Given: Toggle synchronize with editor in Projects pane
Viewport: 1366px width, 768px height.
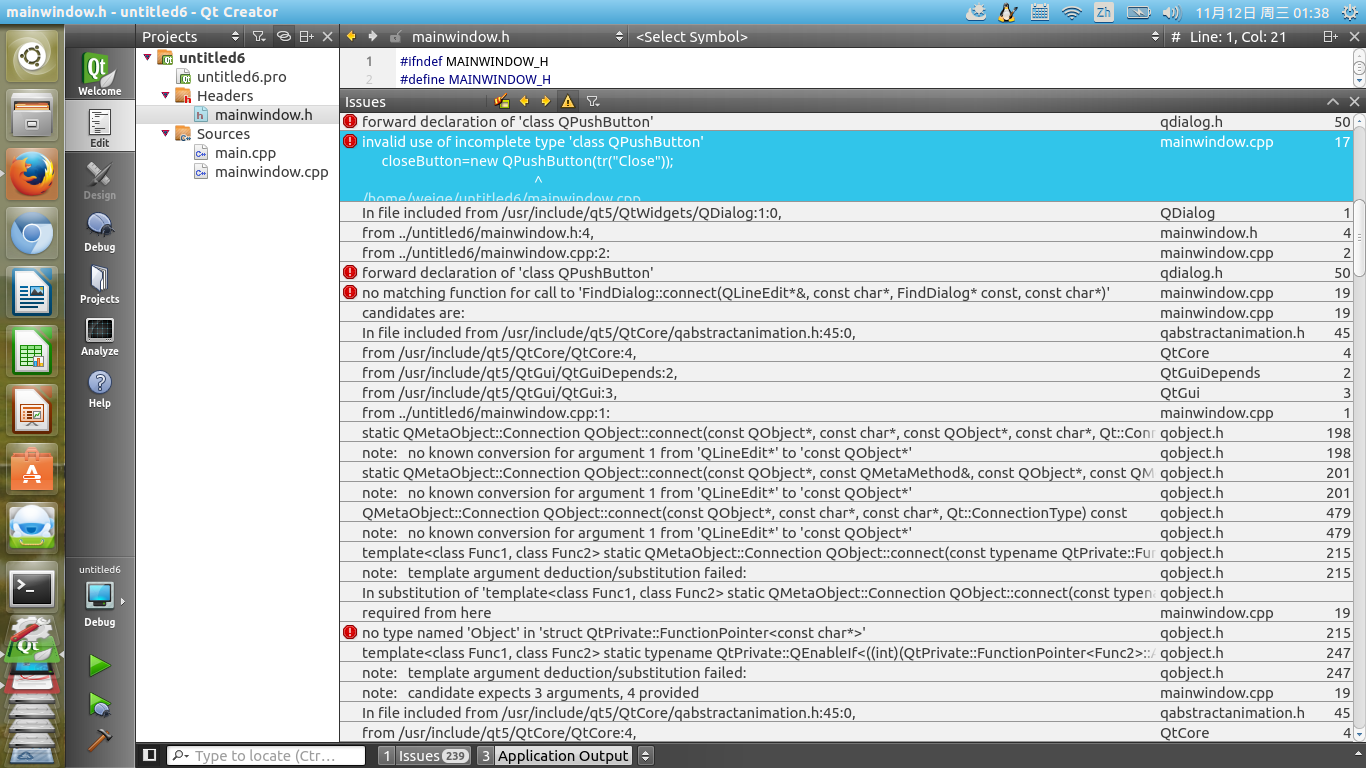Looking at the screenshot, I should coord(283,37).
